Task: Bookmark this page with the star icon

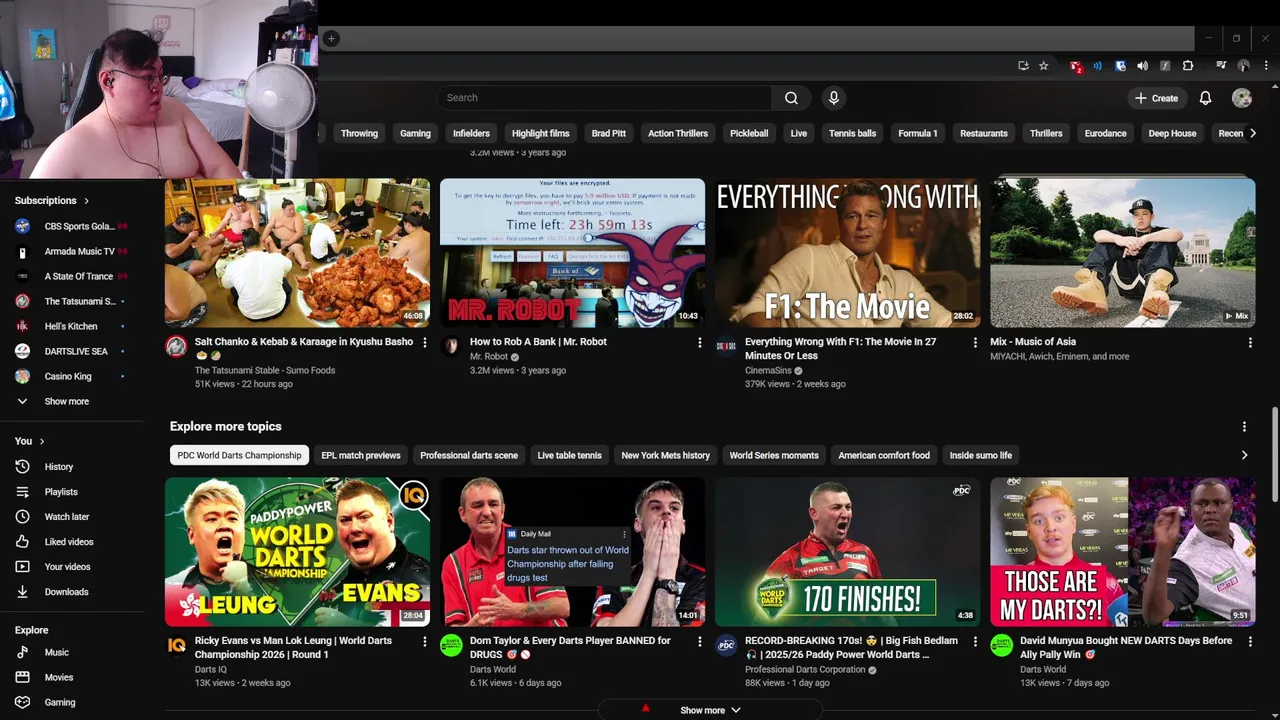Action: [x=1043, y=66]
